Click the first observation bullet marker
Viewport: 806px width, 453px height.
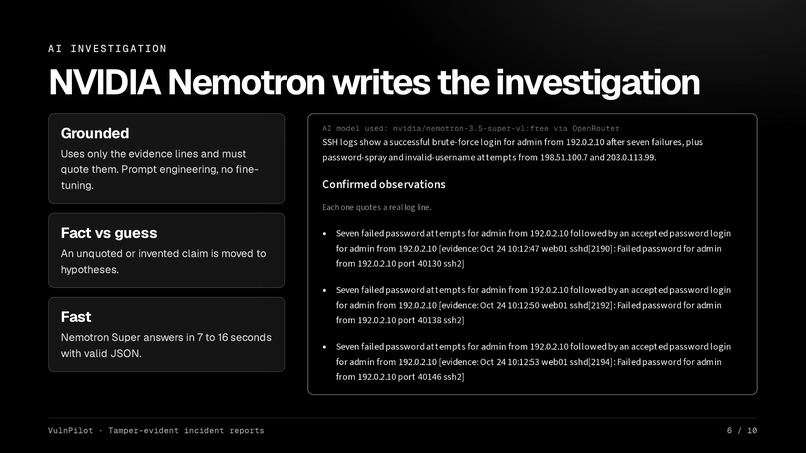coord(324,233)
